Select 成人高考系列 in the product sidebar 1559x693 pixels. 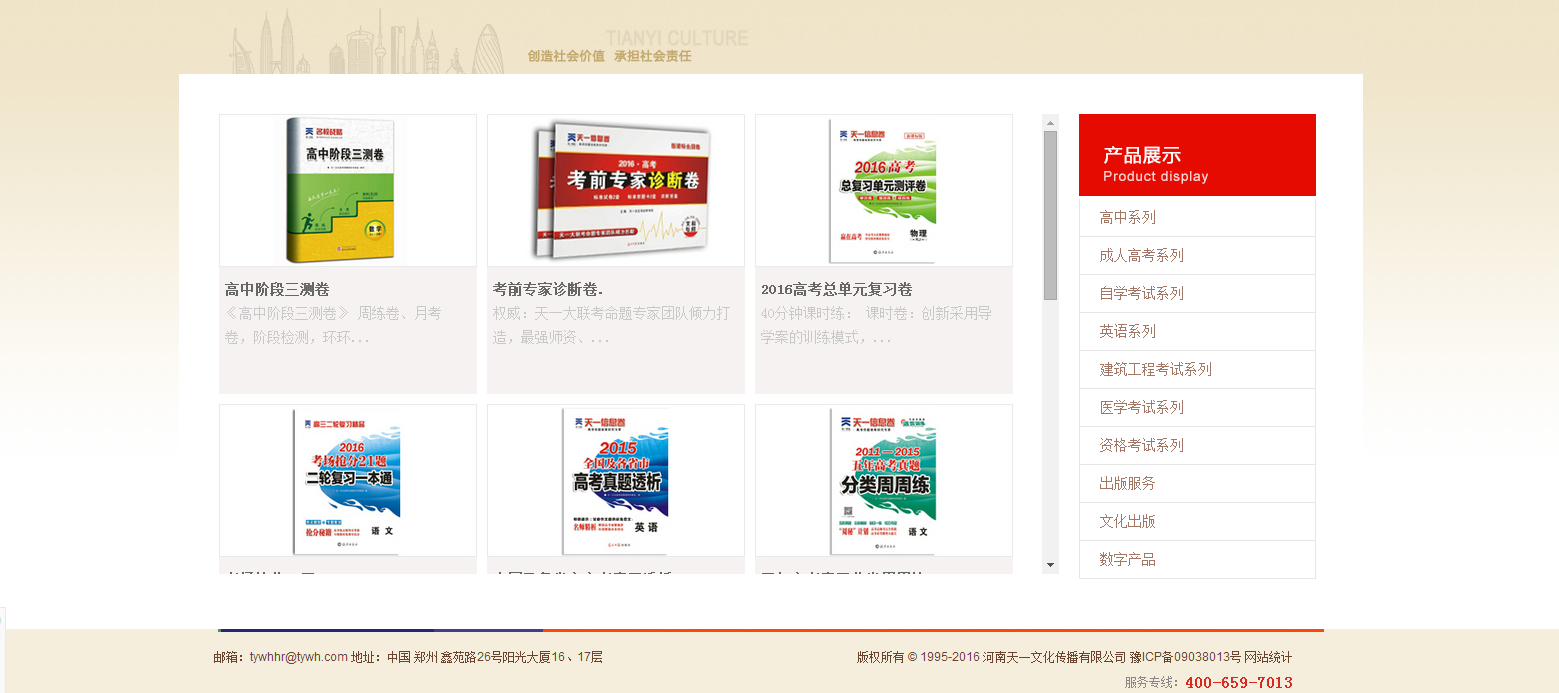point(1141,255)
